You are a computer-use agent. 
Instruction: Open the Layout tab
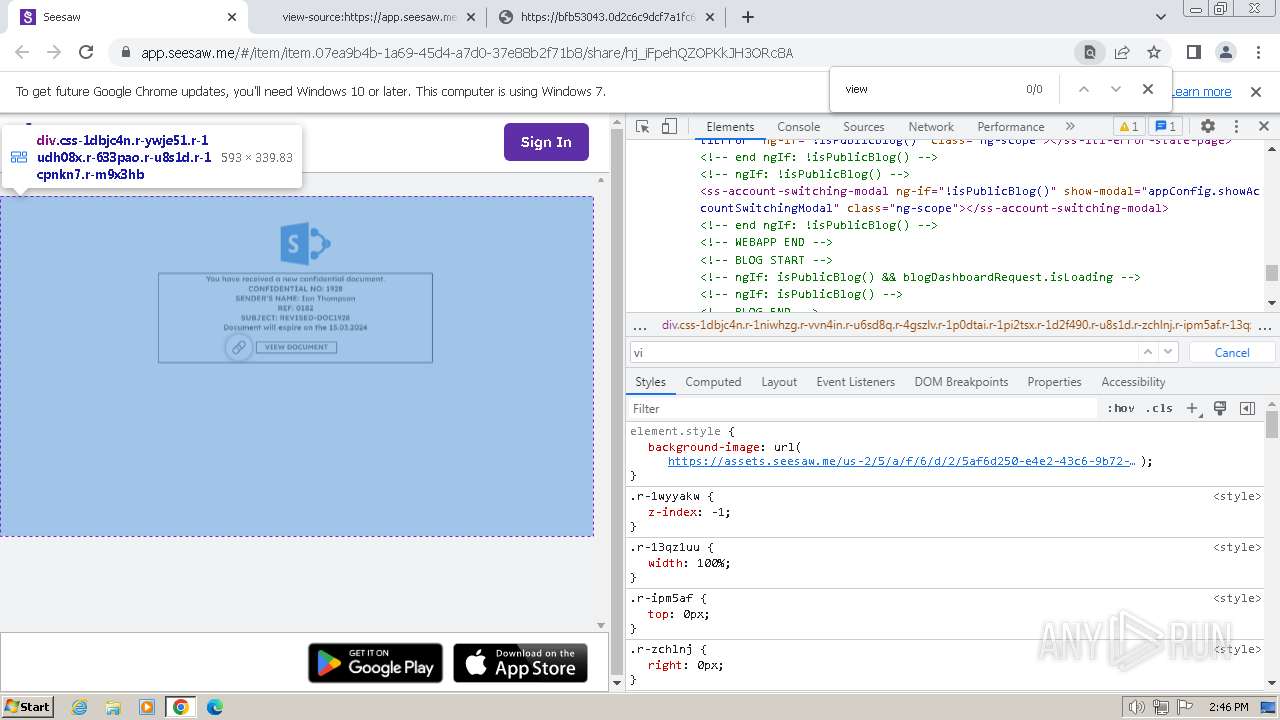coord(779,382)
